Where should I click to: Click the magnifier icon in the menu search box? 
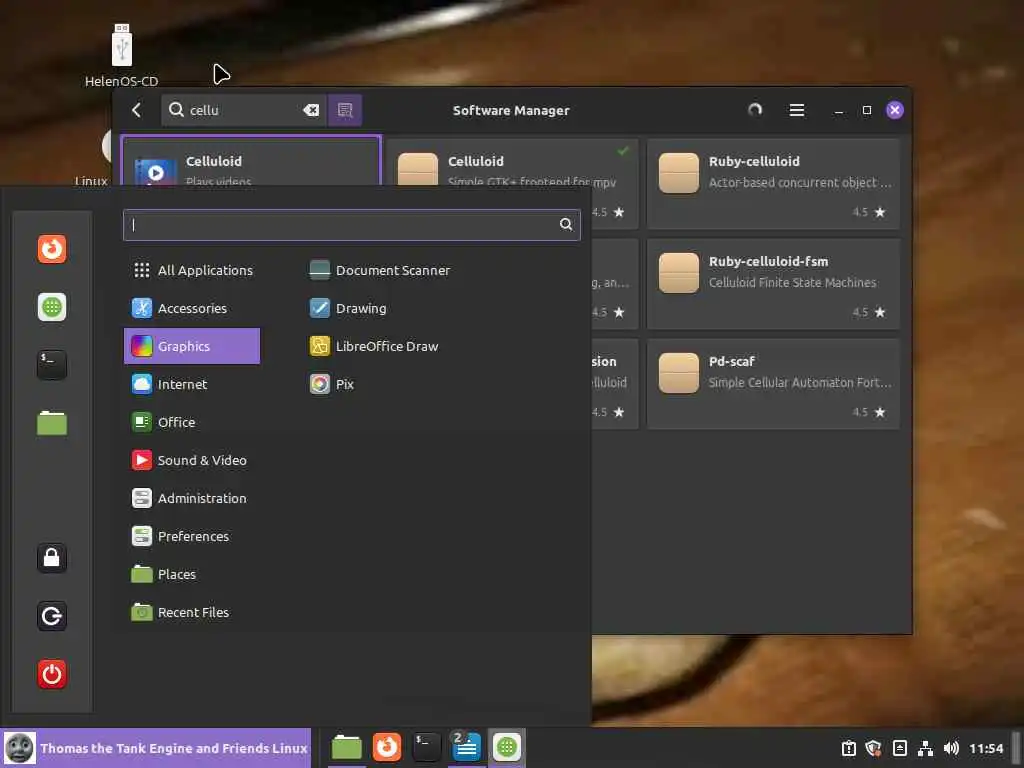pos(566,225)
